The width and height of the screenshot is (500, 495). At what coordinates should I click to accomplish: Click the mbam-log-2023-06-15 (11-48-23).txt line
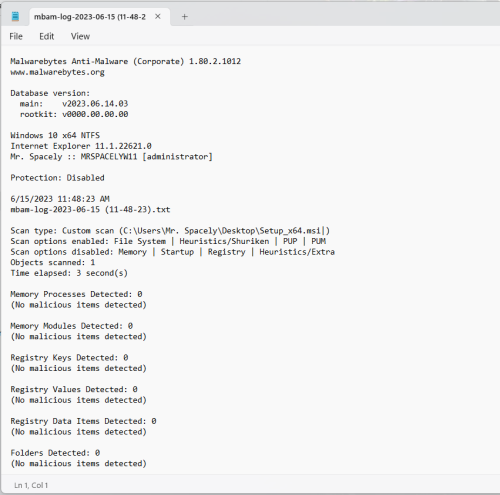pyautogui.click(x=90, y=210)
